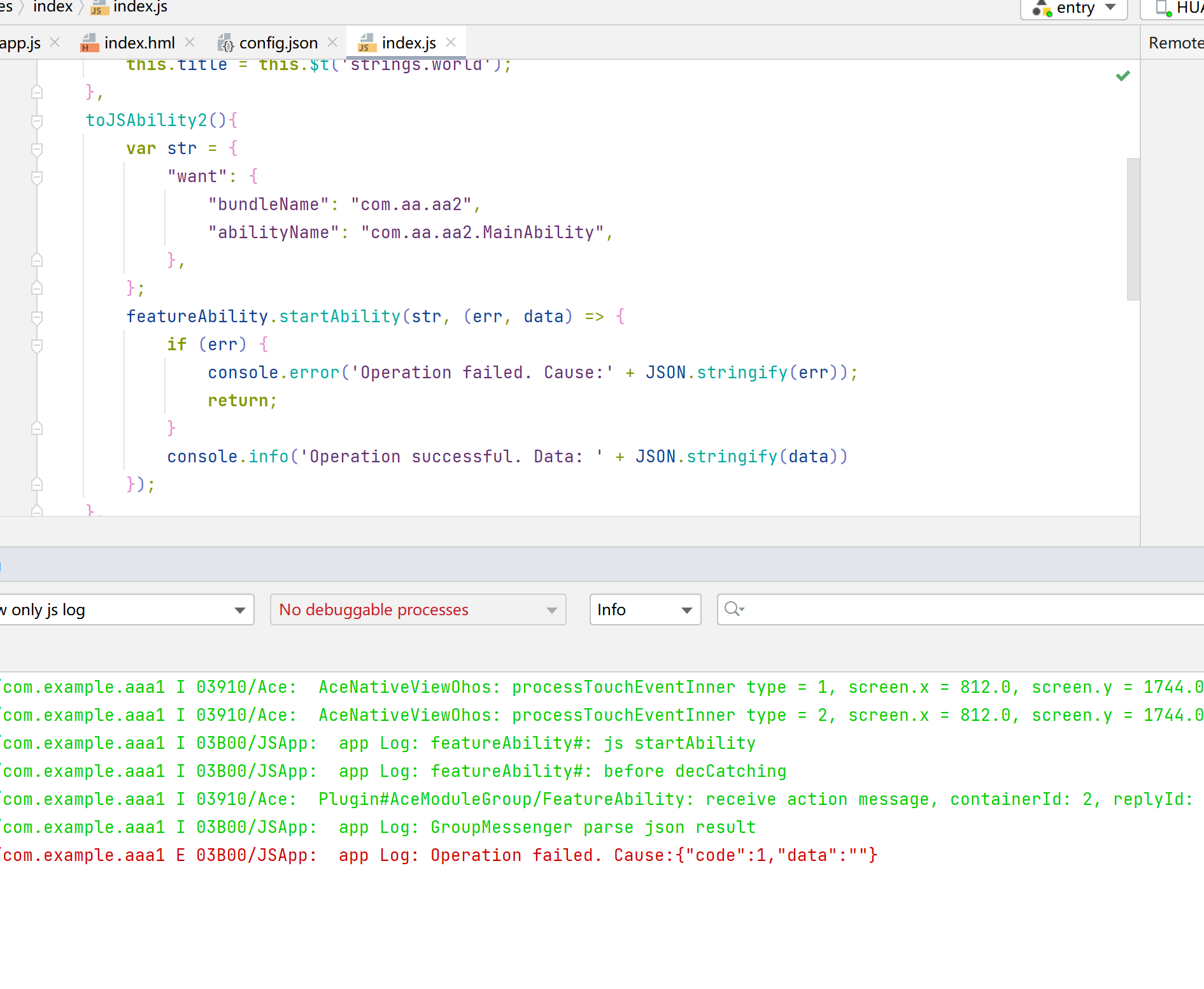
Task: Click the index.js tab file icon
Action: click(x=367, y=43)
